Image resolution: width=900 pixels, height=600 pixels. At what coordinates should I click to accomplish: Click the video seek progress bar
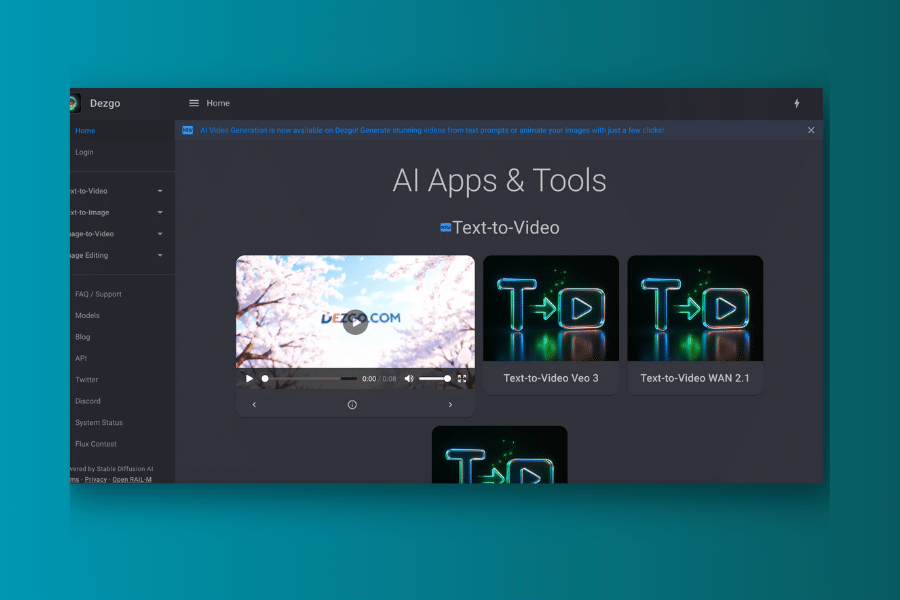(x=311, y=378)
